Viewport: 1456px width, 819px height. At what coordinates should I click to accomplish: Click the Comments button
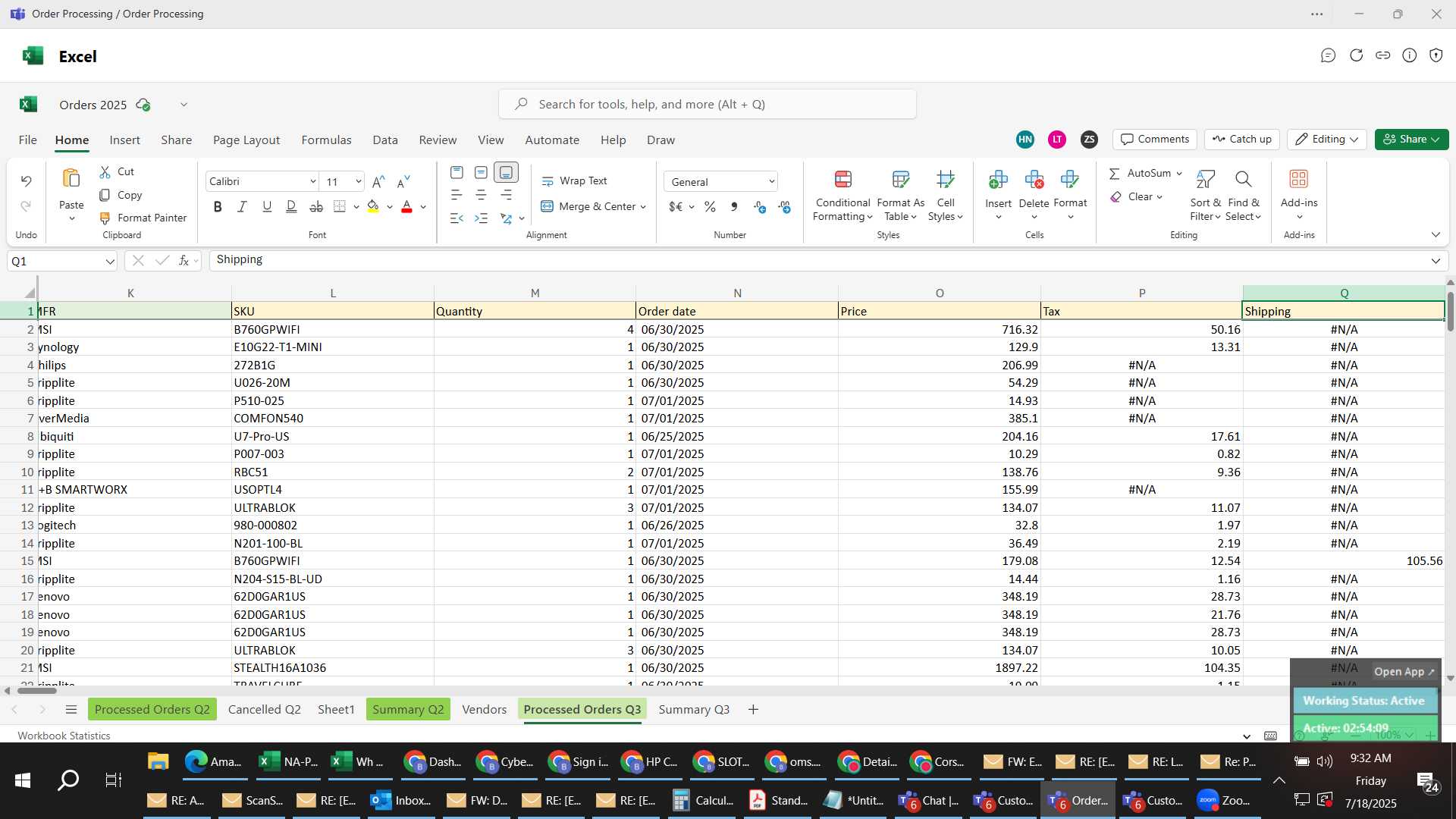1155,140
